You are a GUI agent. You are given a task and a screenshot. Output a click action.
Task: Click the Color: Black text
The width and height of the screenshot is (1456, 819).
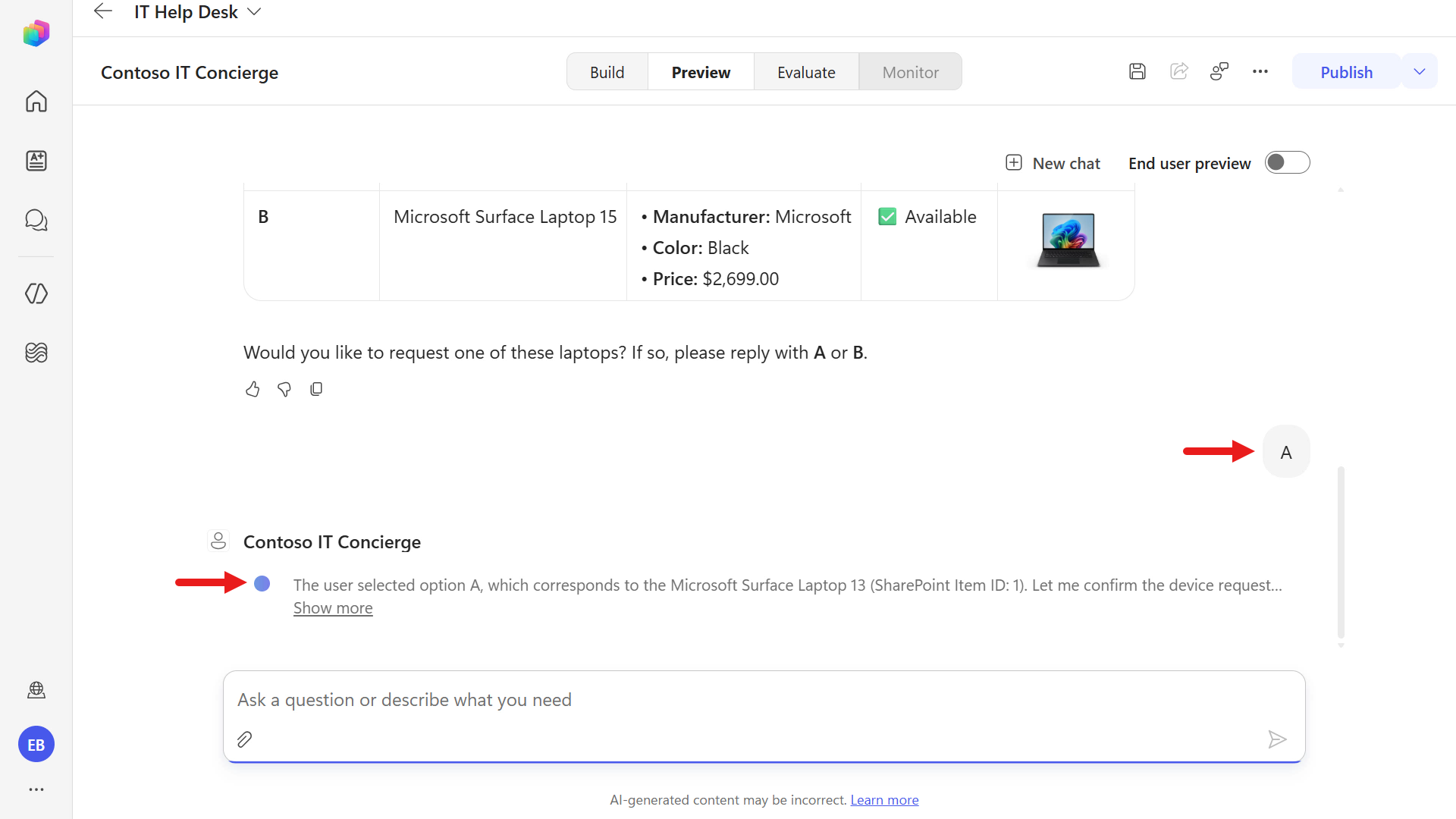click(x=701, y=248)
